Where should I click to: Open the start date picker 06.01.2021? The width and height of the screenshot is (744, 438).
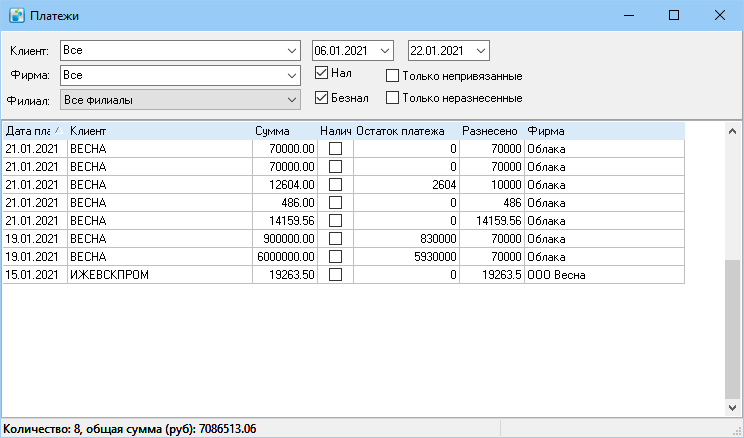385,51
